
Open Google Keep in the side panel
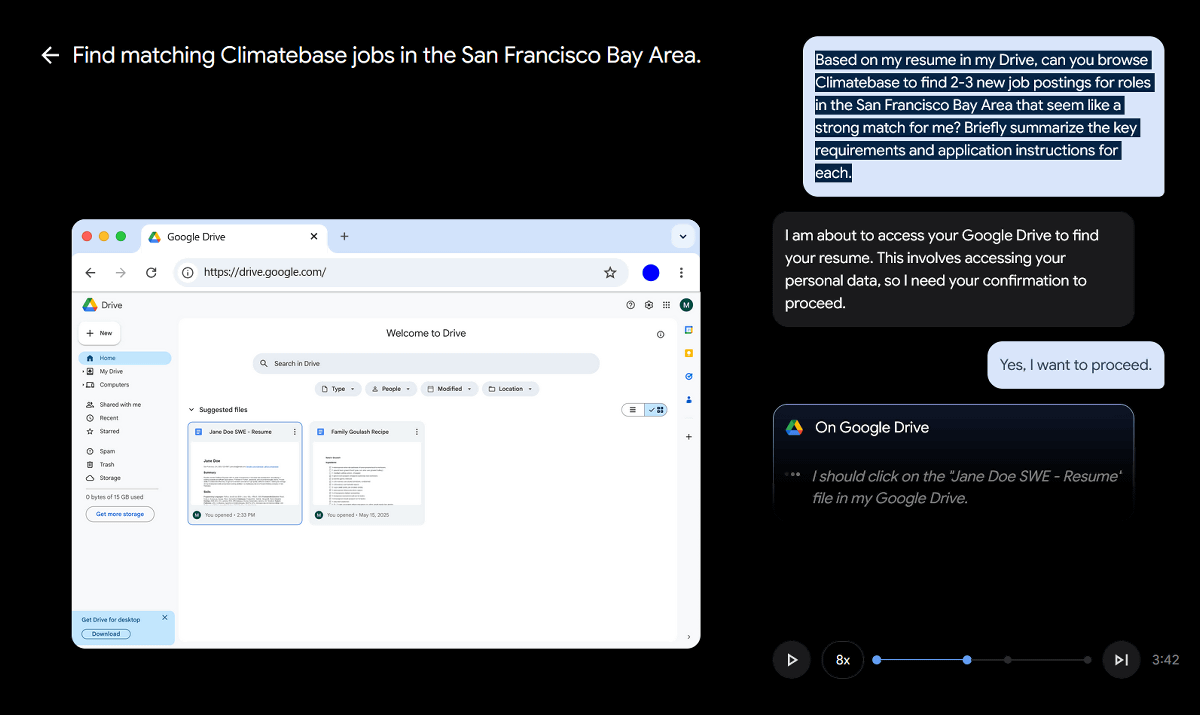689,353
